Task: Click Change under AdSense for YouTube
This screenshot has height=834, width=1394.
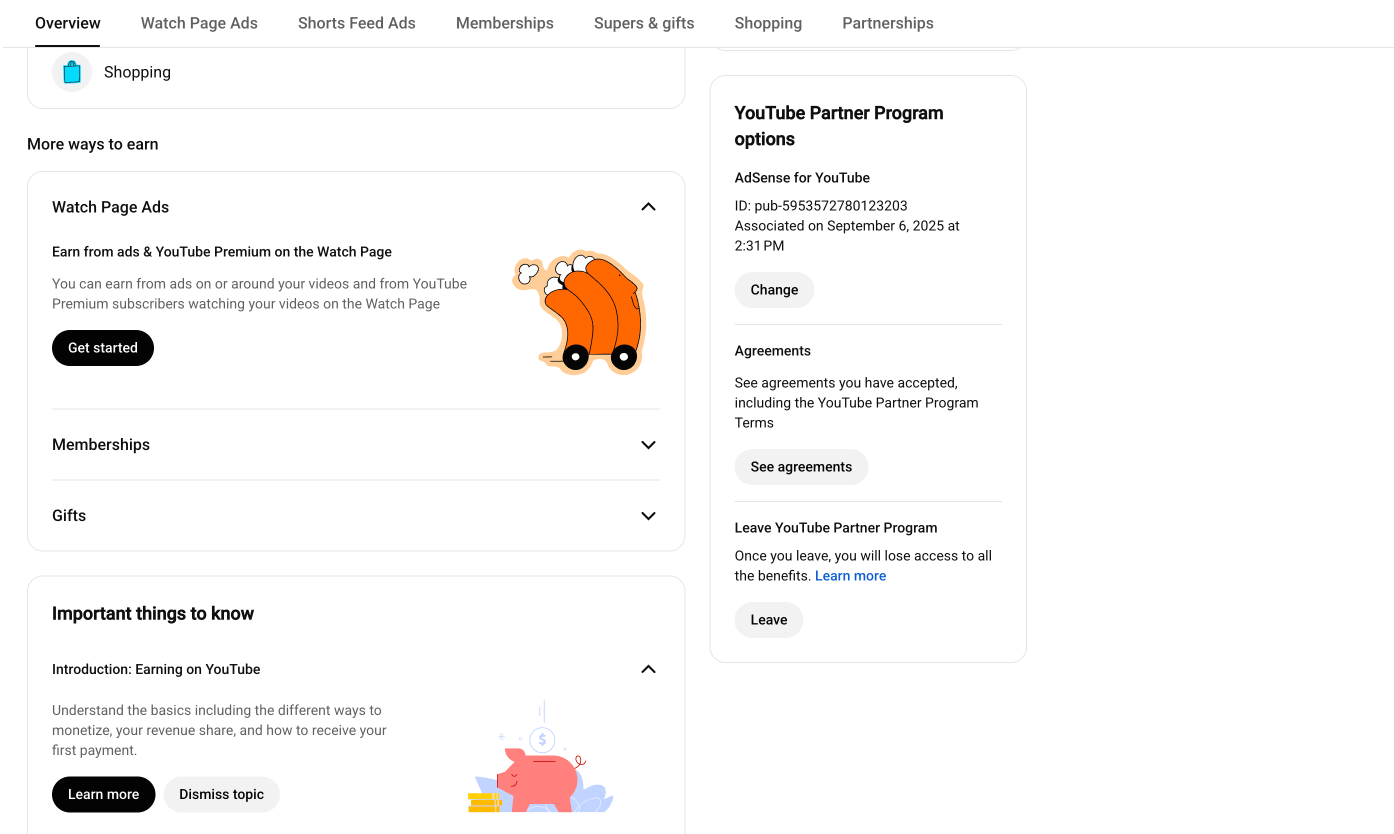Action: (x=774, y=290)
